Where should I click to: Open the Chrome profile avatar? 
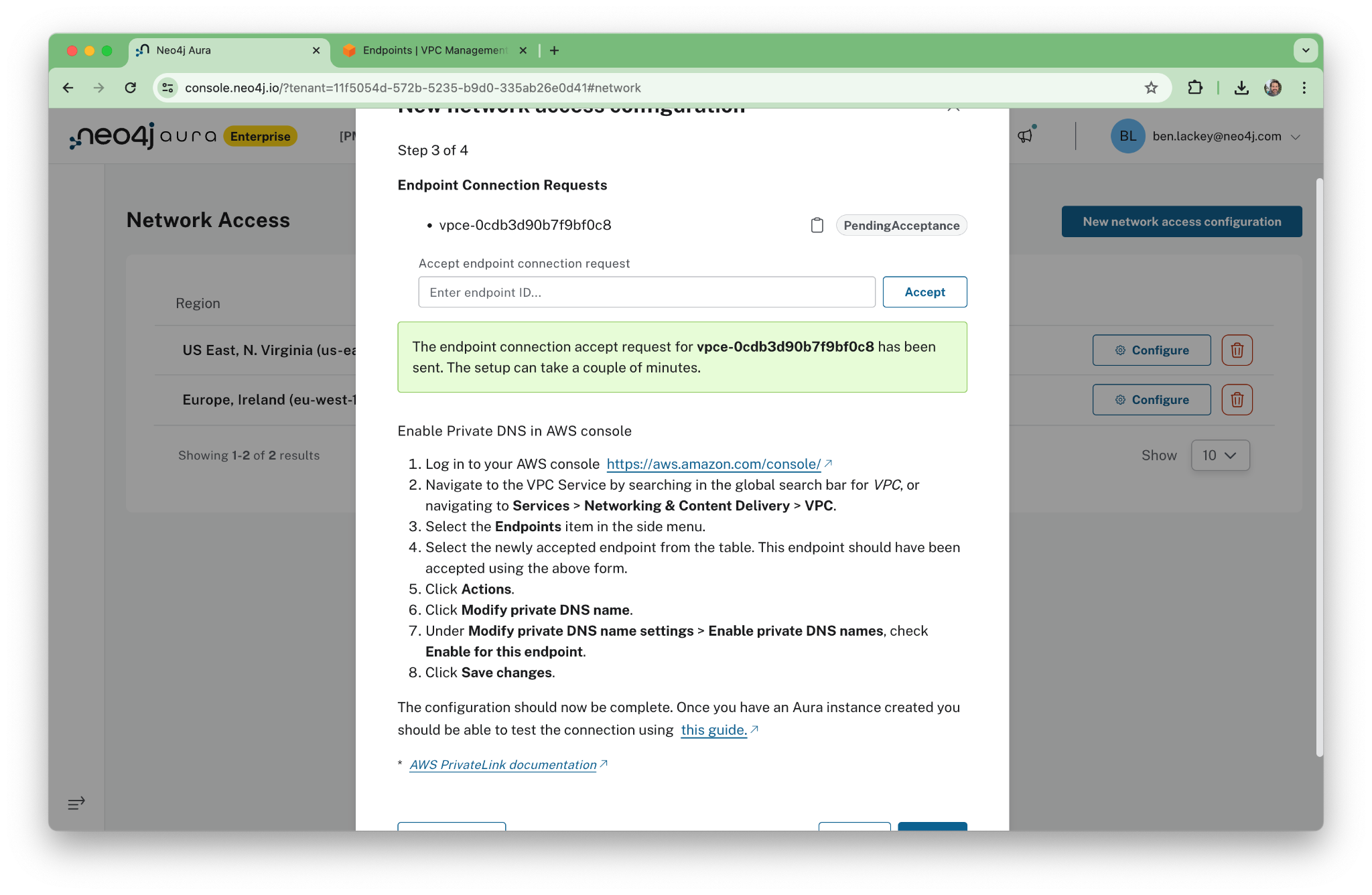[1273, 88]
